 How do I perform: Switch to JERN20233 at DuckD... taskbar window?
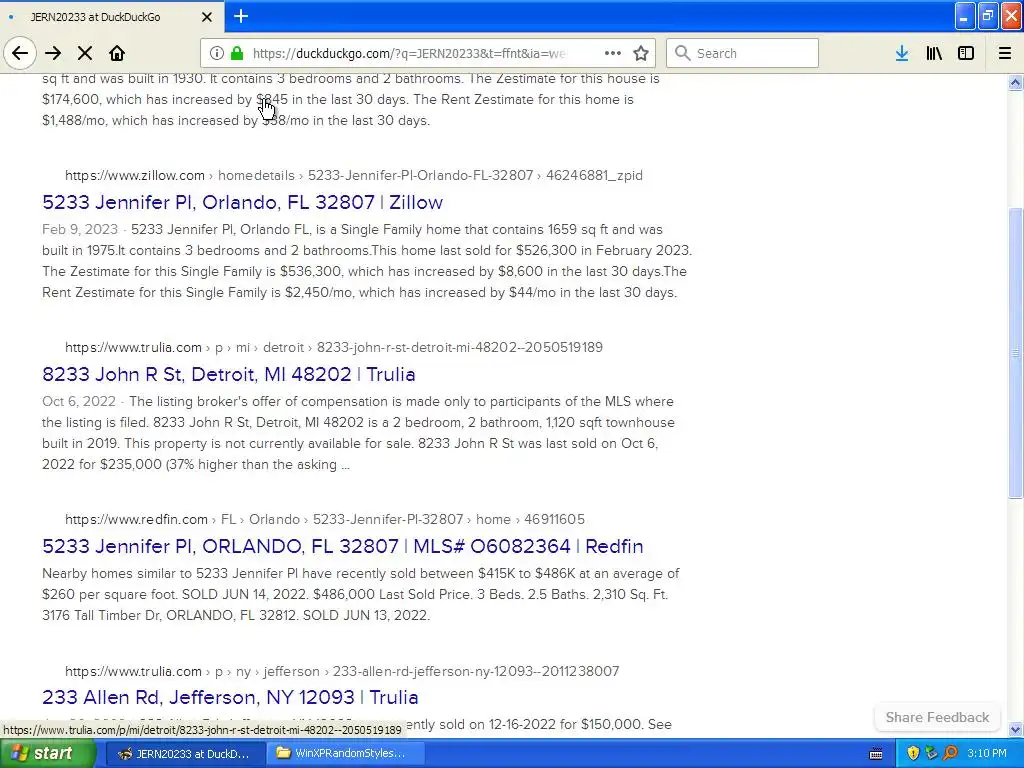coord(184,754)
